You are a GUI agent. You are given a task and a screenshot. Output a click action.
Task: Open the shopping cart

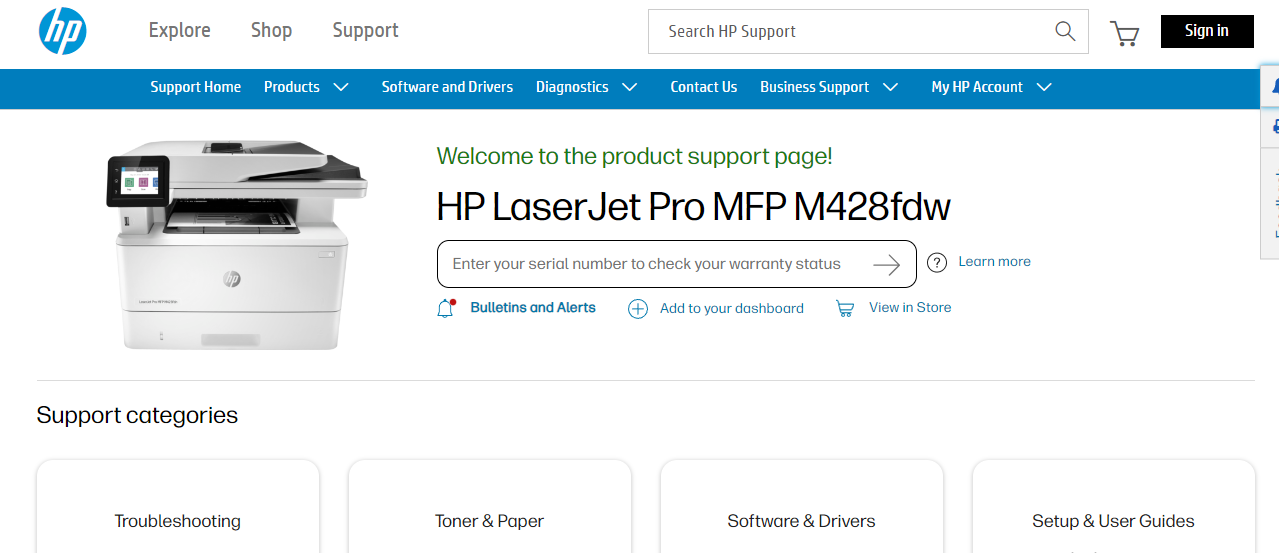[1125, 33]
